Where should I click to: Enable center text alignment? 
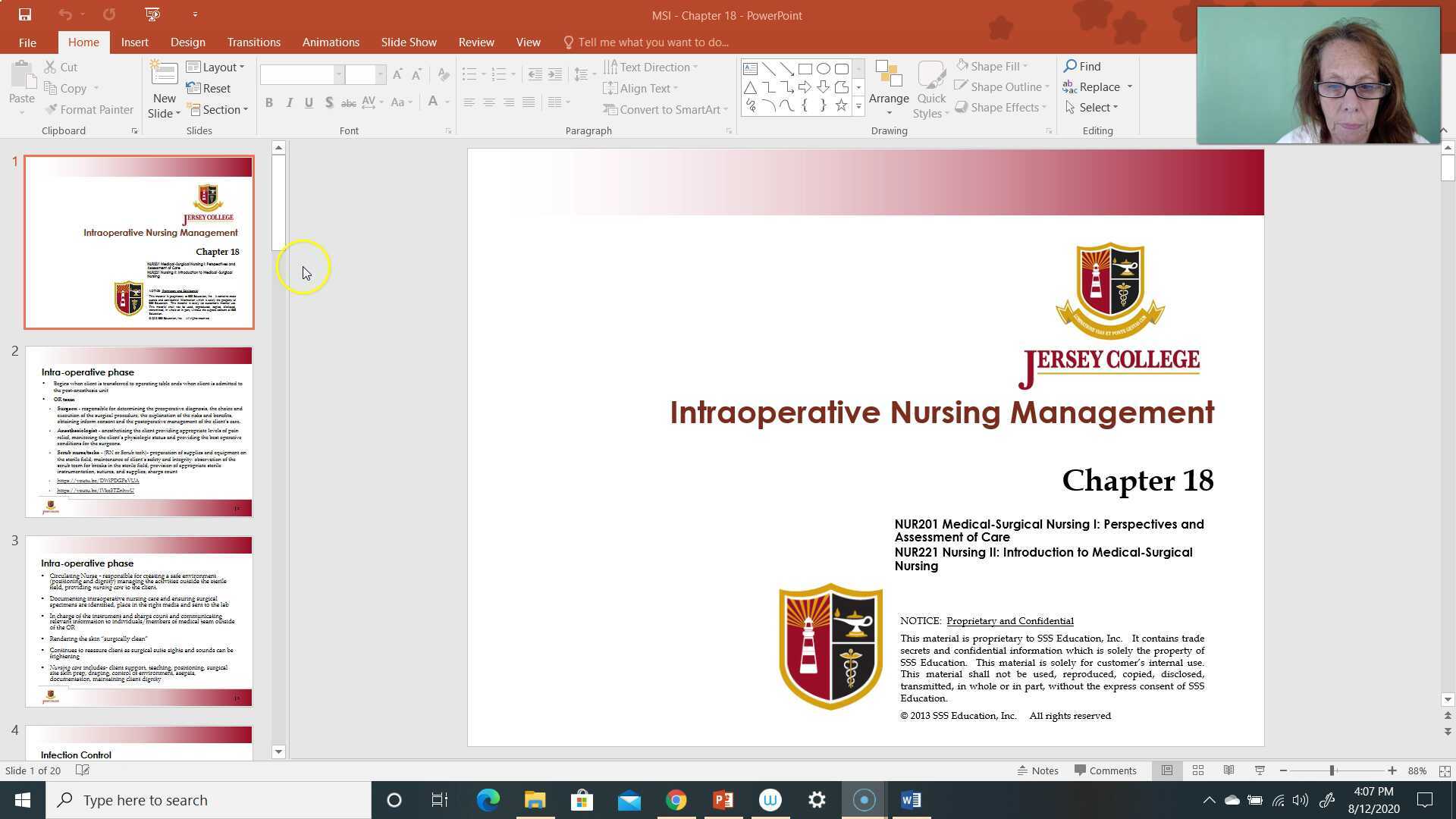pyautogui.click(x=489, y=102)
